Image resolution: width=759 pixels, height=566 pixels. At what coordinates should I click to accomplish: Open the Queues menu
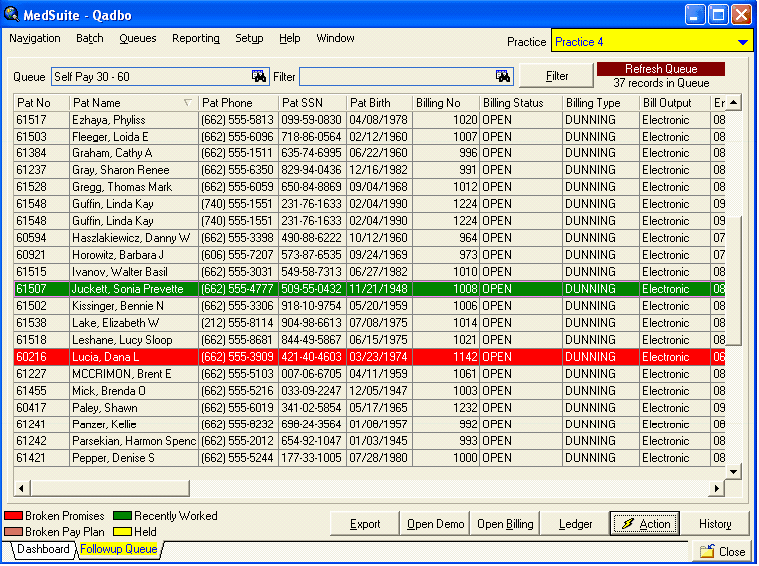[137, 38]
